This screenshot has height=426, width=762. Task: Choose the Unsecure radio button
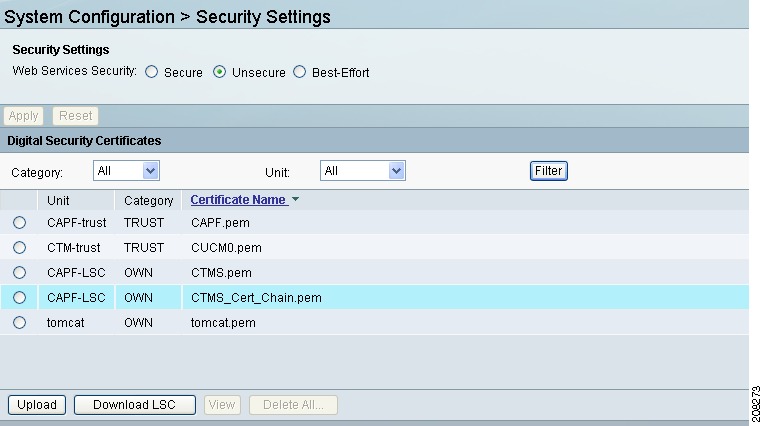click(219, 72)
